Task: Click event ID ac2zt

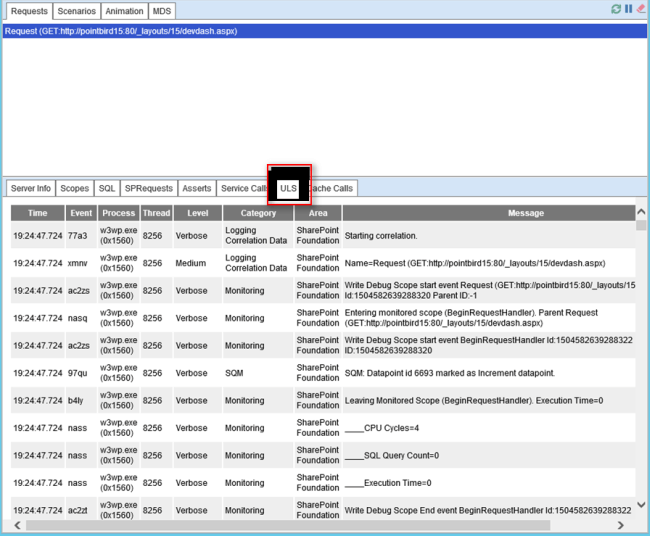Action: pyautogui.click(x=78, y=510)
